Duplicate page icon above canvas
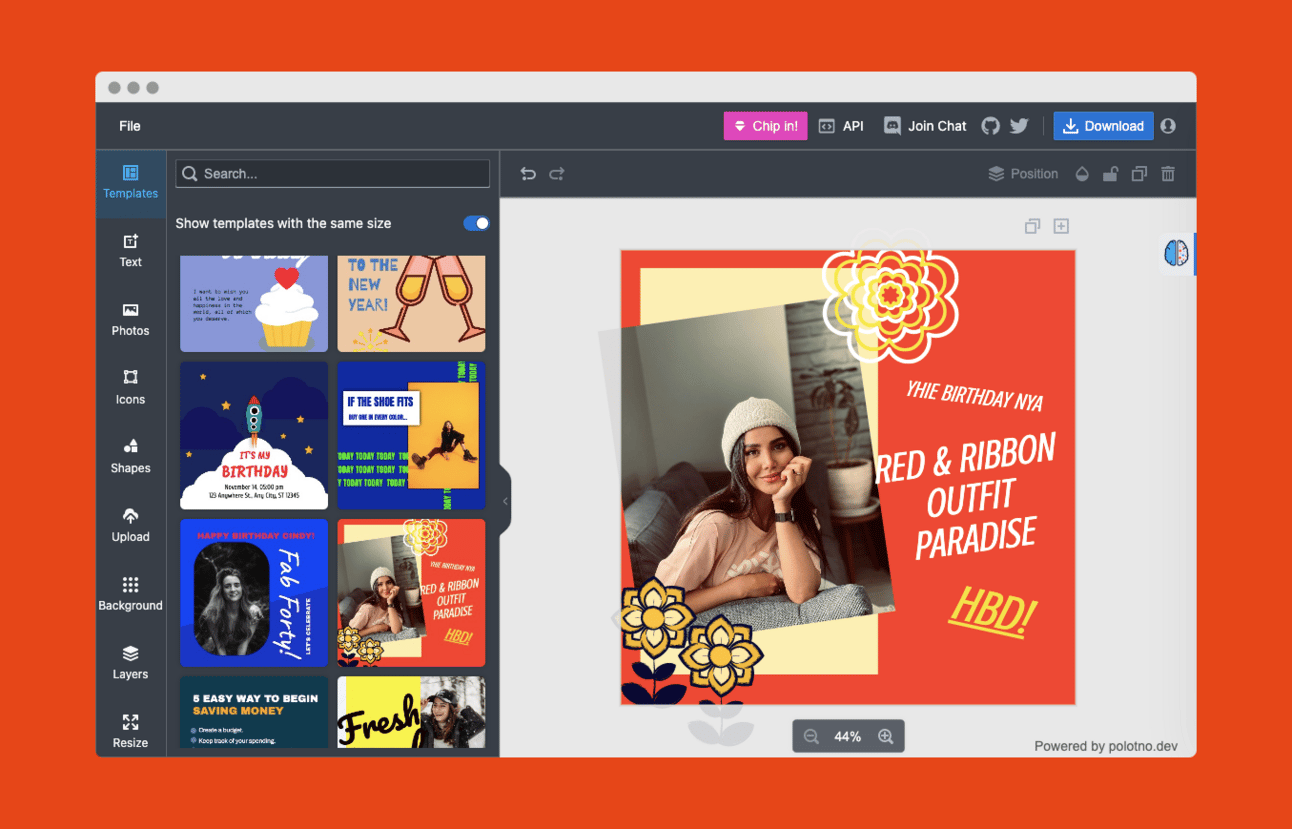The height and width of the screenshot is (829, 1292). coord(1032,226)
